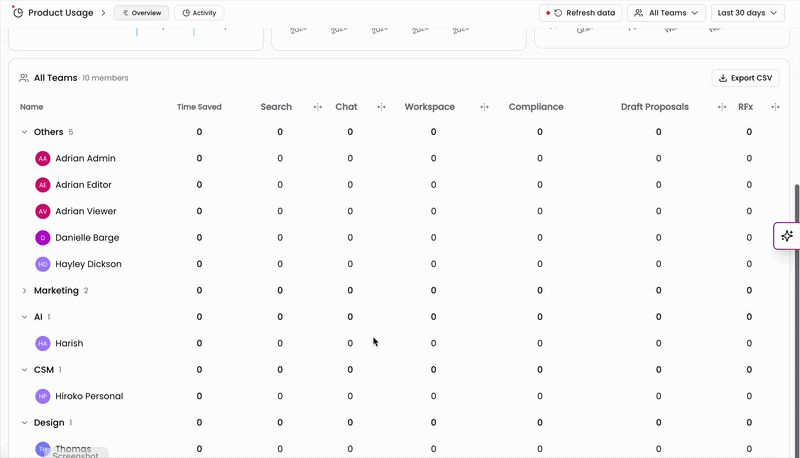
Task: Select the Adrian Viewer name
Action: coord(86,211)
